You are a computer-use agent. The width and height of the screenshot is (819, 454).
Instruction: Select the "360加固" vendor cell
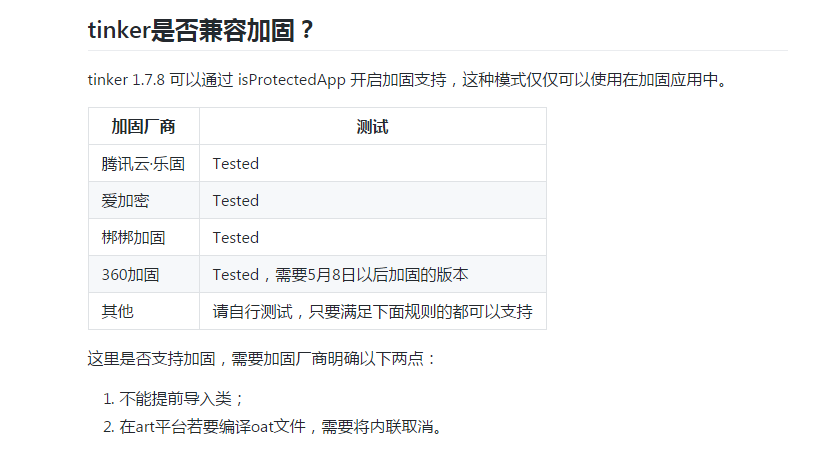point(144,274)
